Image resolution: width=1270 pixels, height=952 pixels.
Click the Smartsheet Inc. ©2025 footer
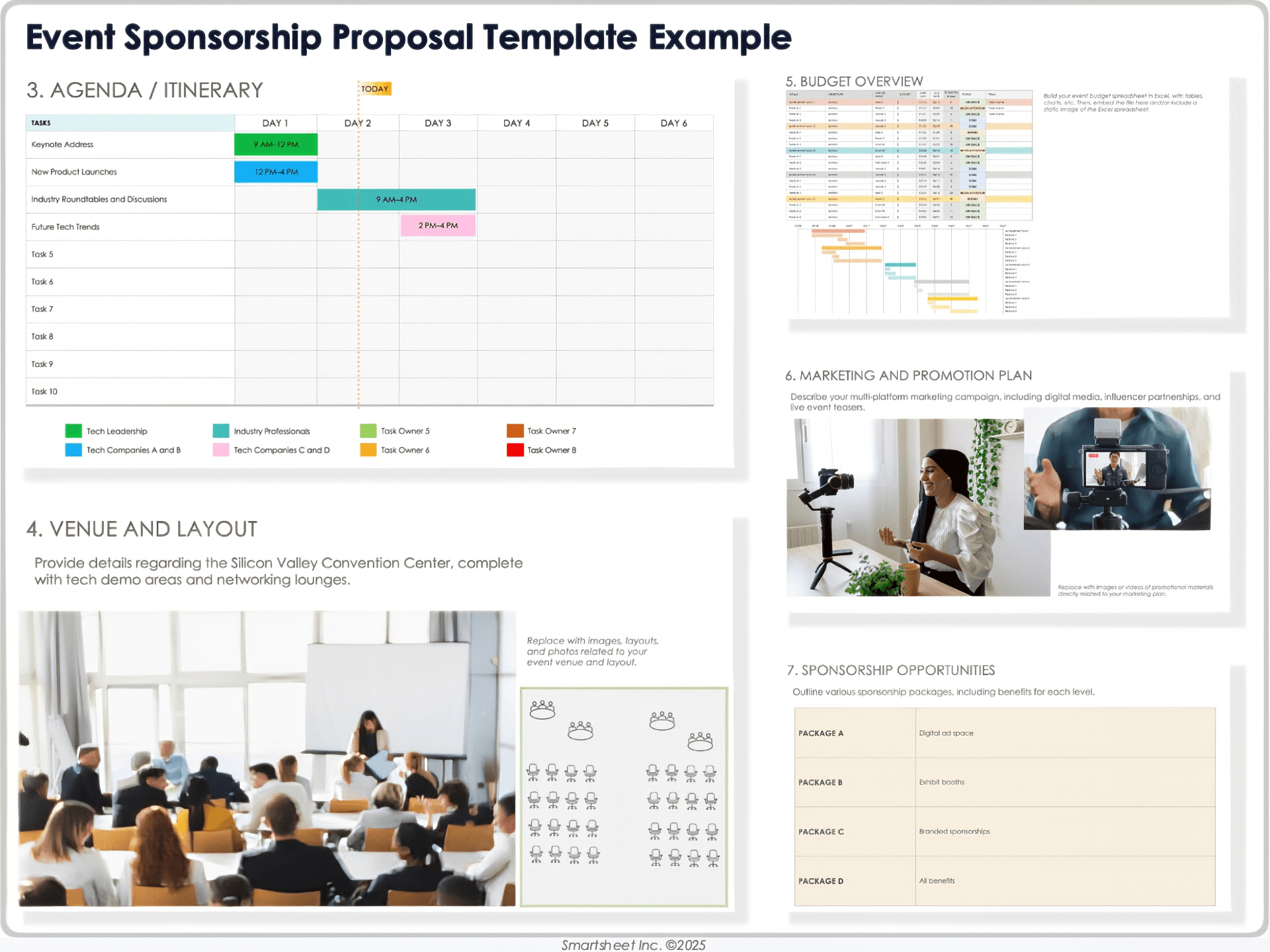tap(634, 945)
